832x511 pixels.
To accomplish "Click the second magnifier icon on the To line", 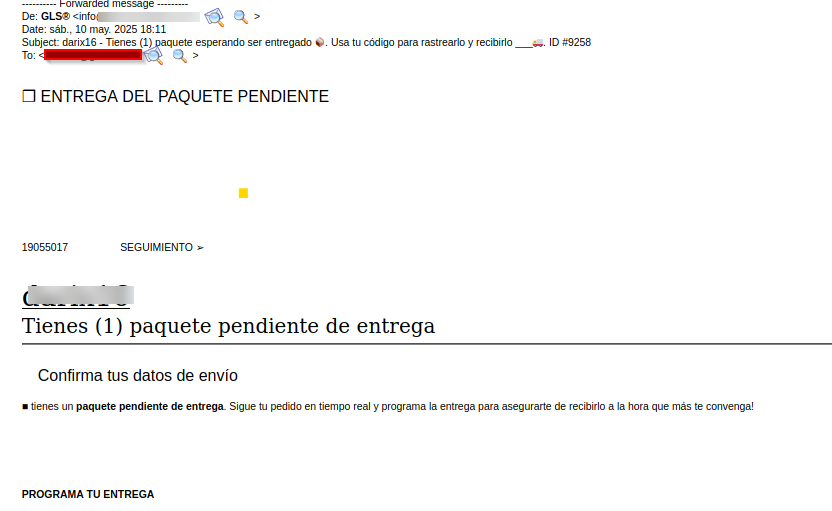I will tap(180, 56).
